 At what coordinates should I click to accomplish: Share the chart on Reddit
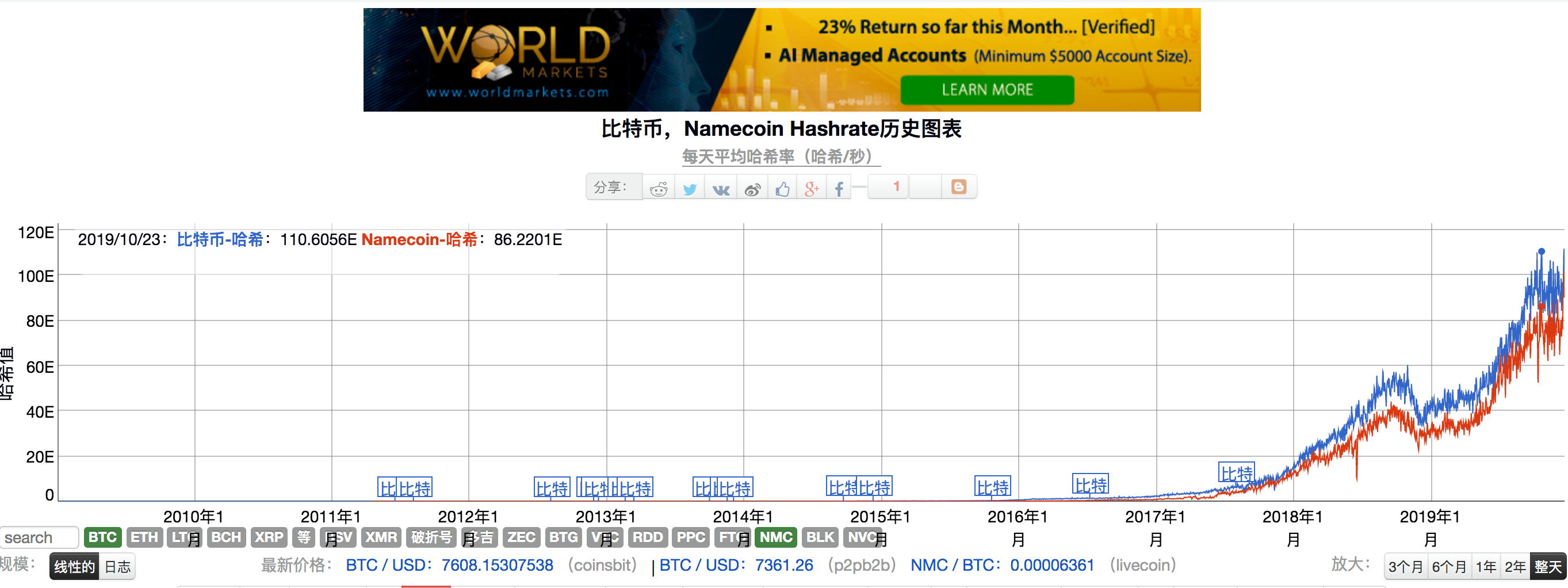coord(659,189)
